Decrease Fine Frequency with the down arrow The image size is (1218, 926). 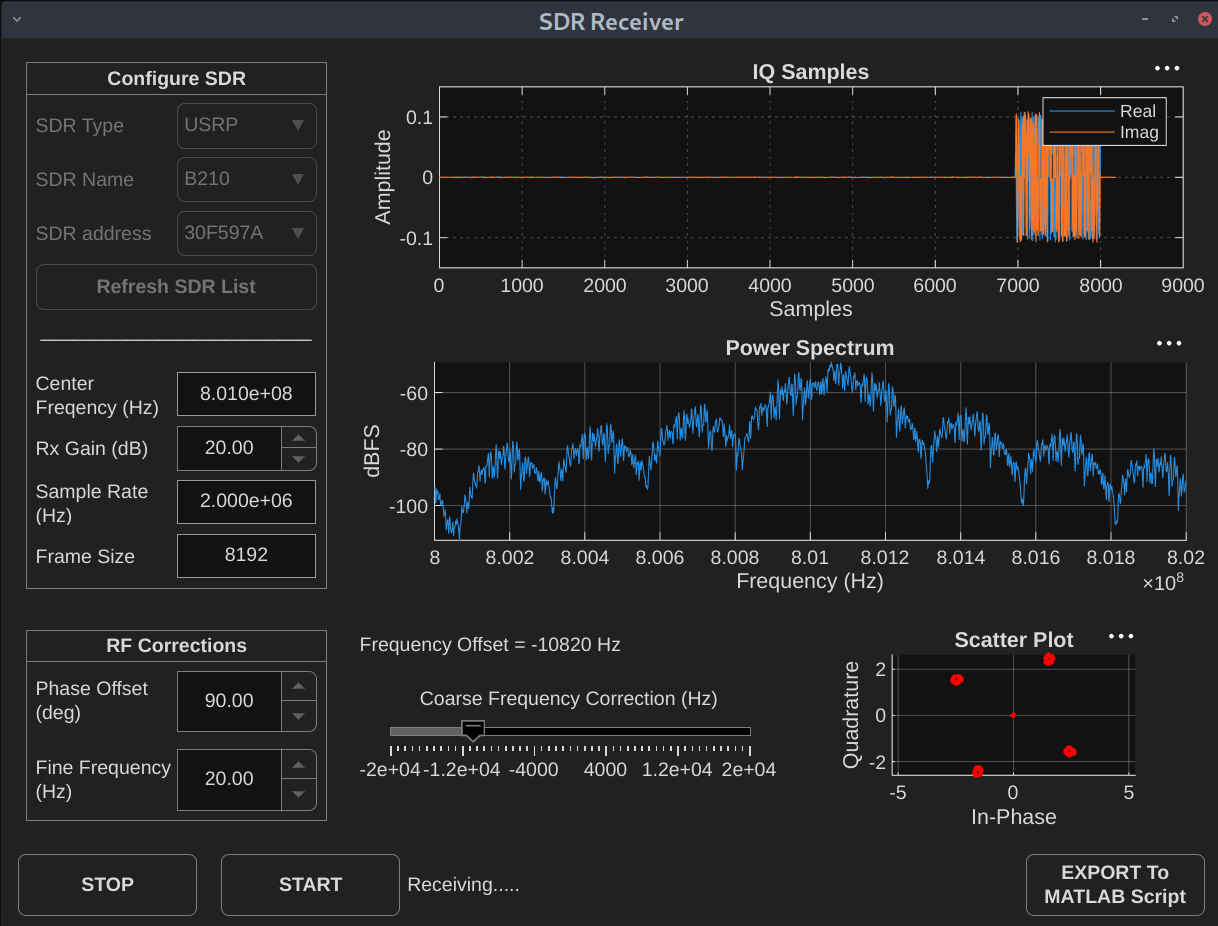(298, 795)
